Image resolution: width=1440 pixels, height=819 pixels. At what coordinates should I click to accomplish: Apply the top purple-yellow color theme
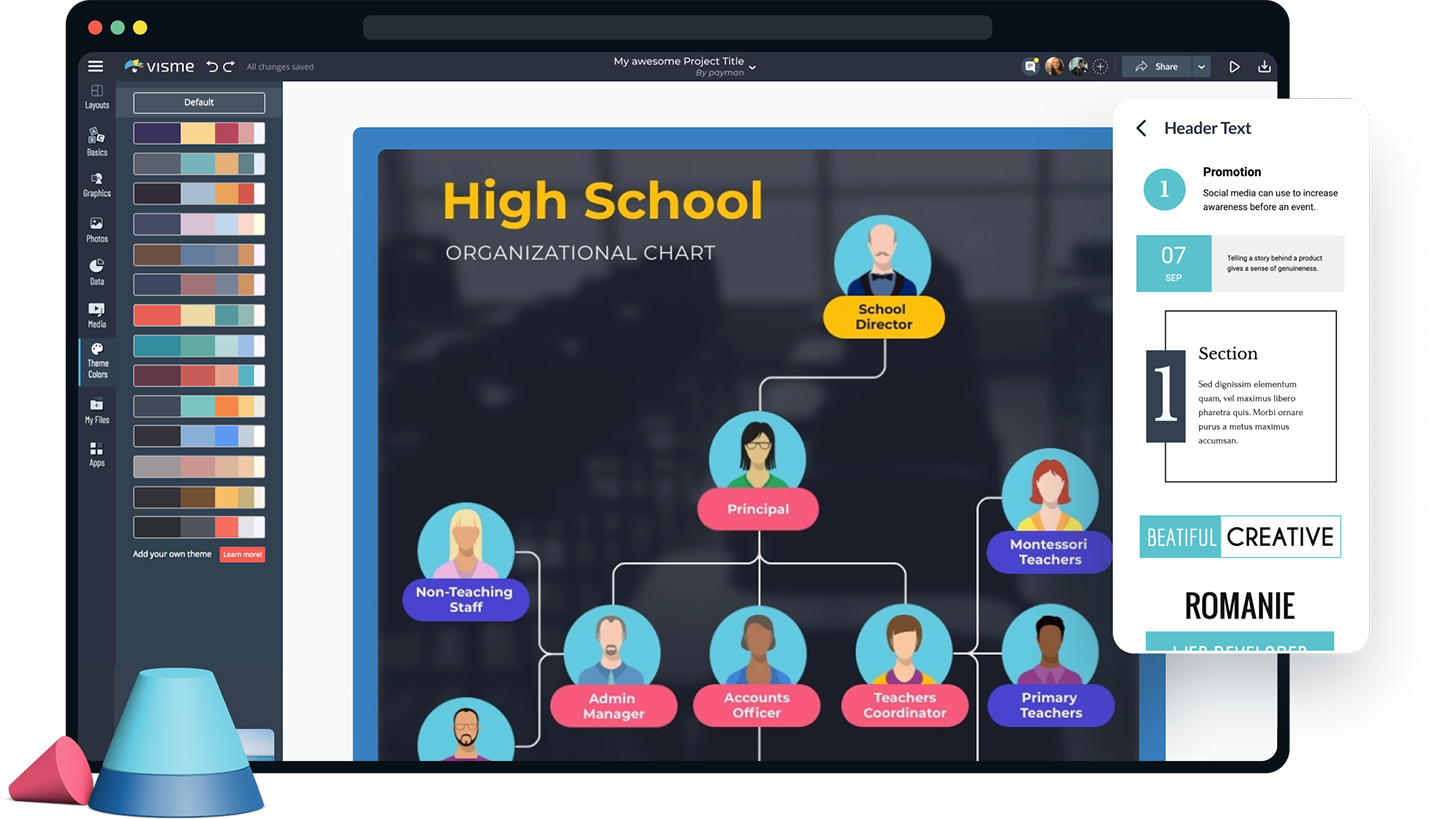198,132
